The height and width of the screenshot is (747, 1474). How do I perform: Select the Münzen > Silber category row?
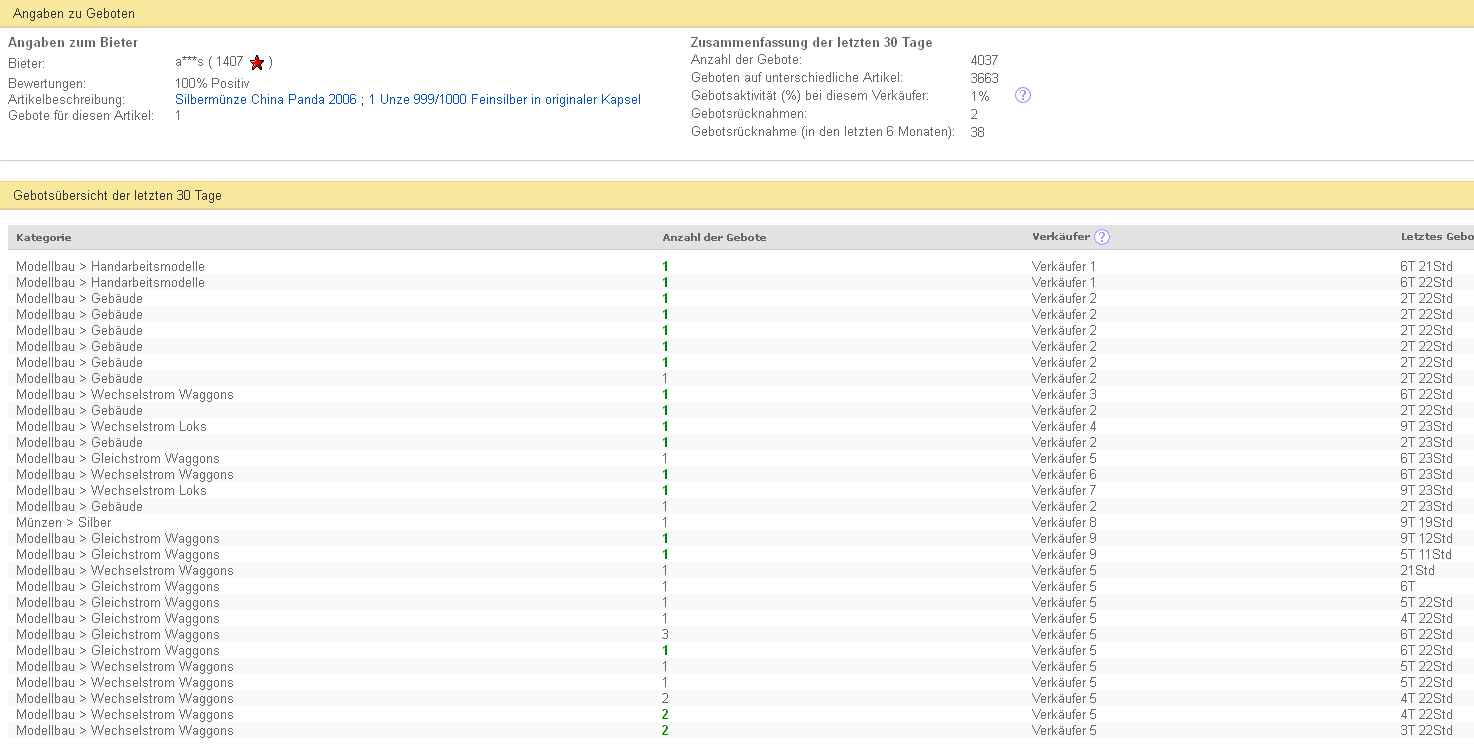coord(64,523)
